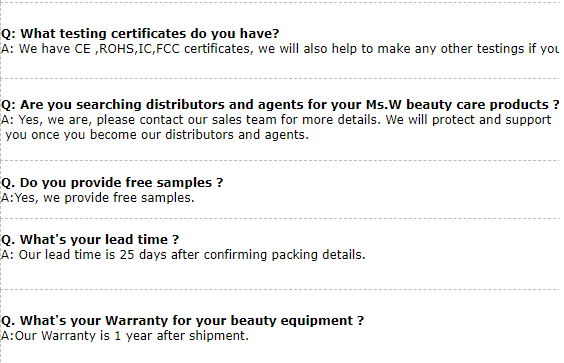Click the distributors and agents question

coord(280,105)
